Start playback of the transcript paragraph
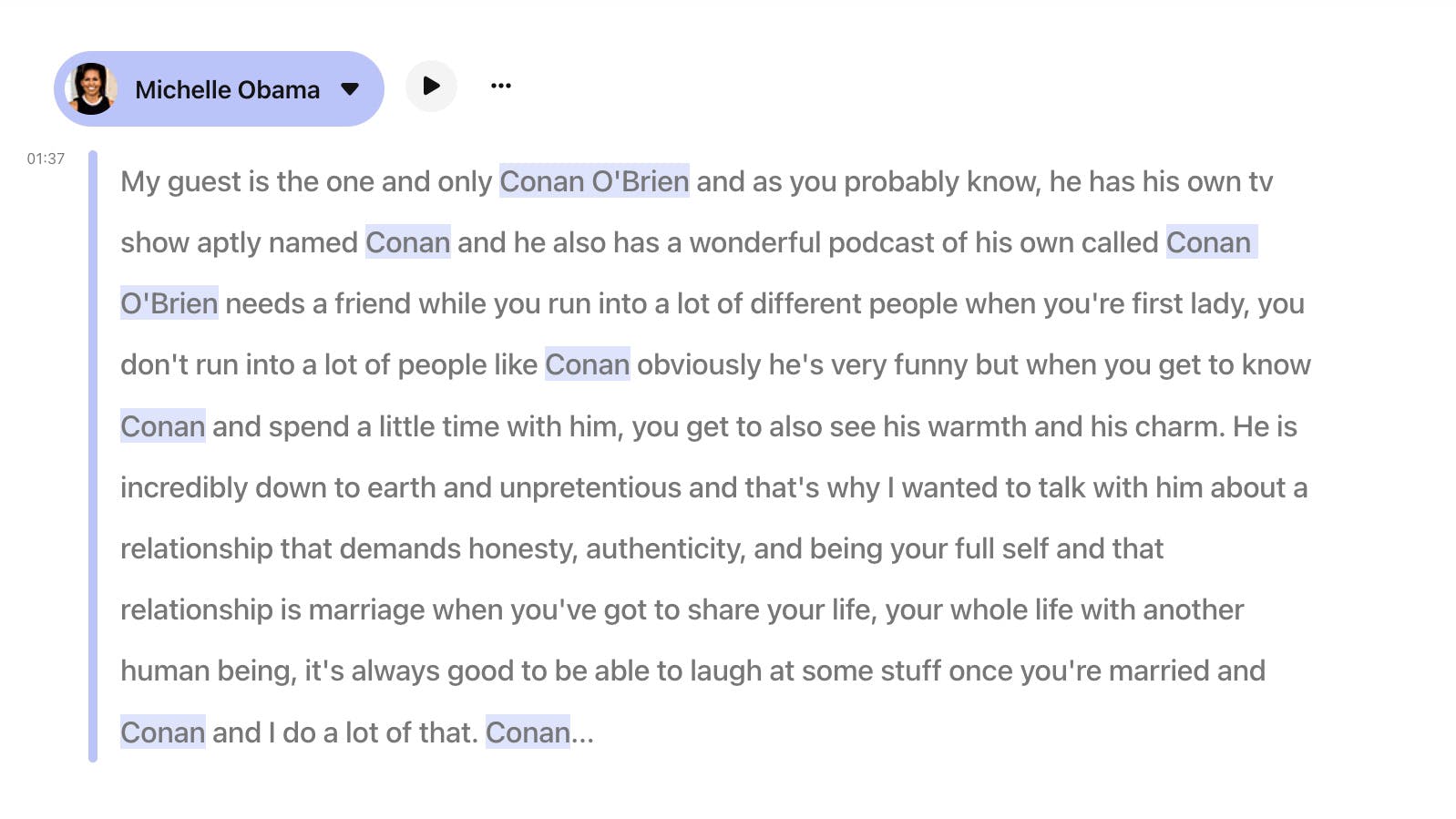Screen dimensions: 1456x819 pos(431,86)
